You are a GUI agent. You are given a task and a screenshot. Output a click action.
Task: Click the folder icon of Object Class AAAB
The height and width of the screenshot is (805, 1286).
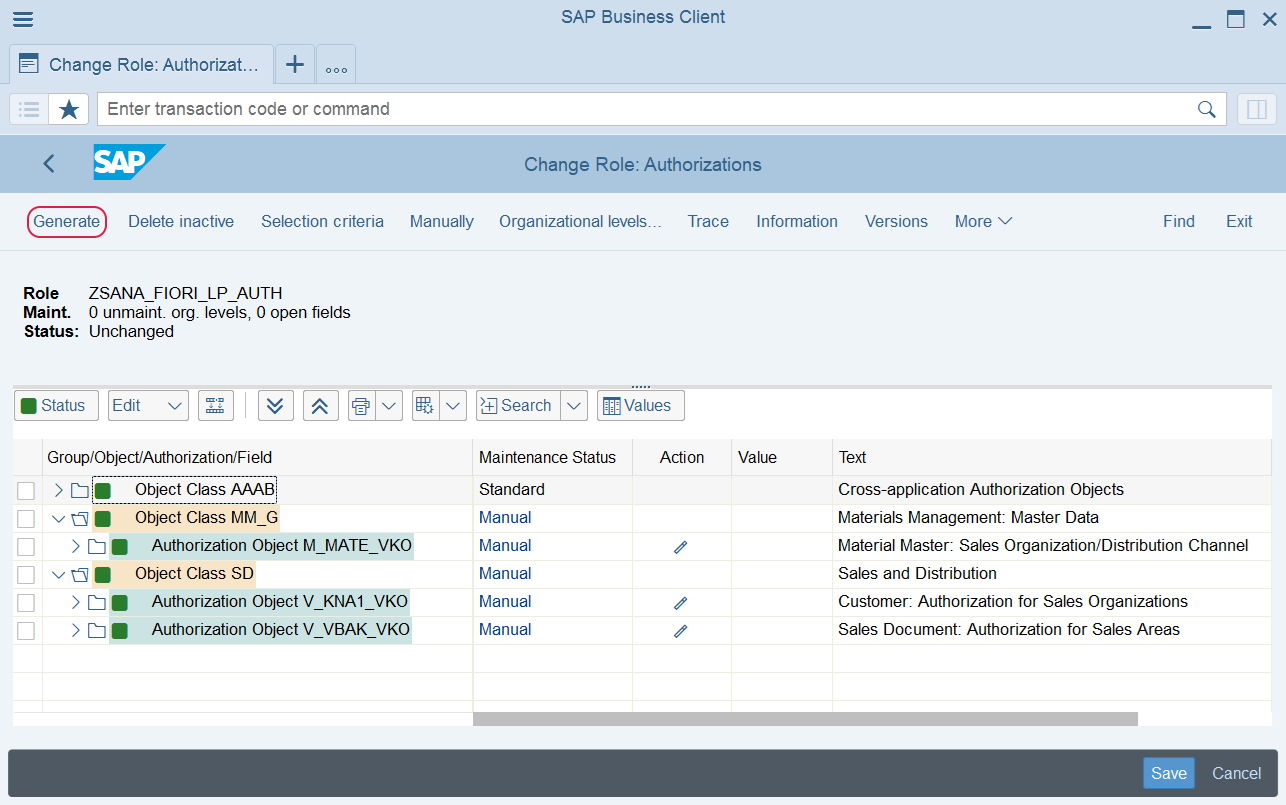80,491
